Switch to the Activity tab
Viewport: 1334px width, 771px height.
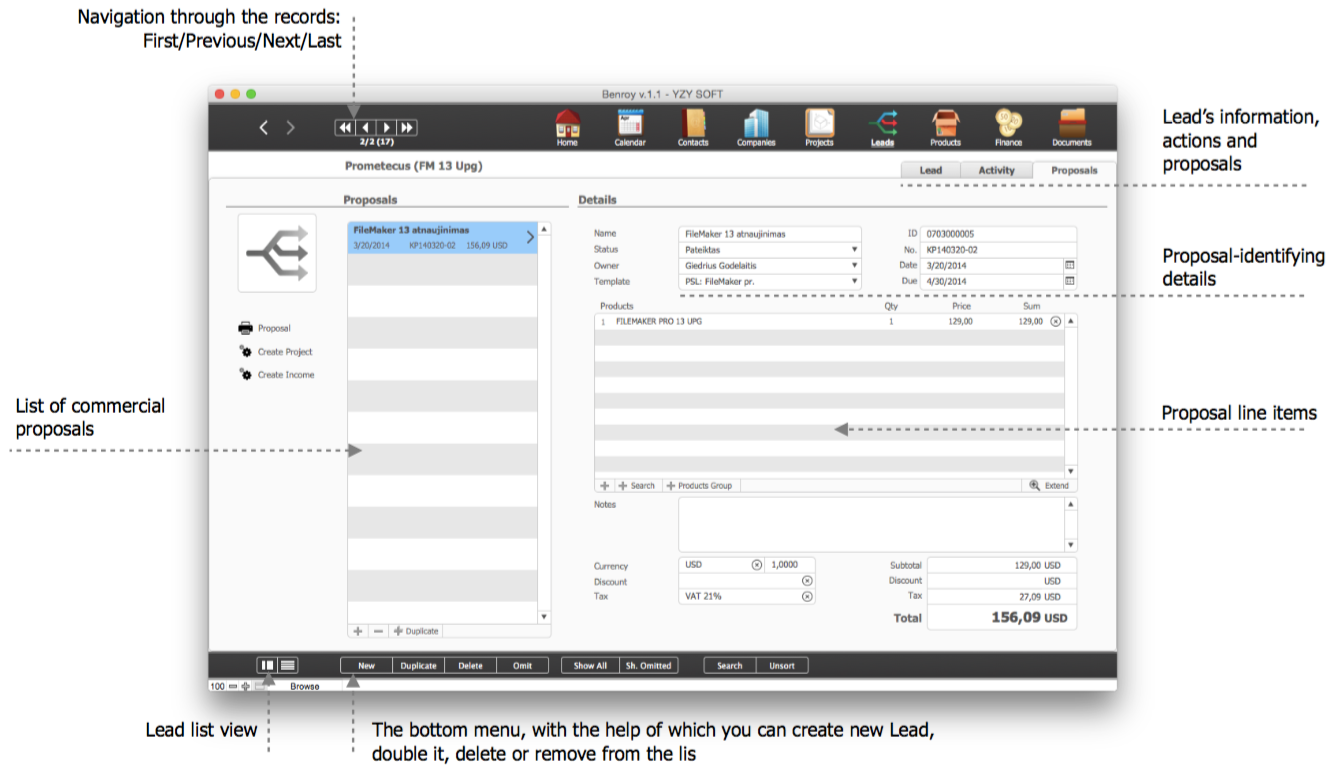(996, 170)
